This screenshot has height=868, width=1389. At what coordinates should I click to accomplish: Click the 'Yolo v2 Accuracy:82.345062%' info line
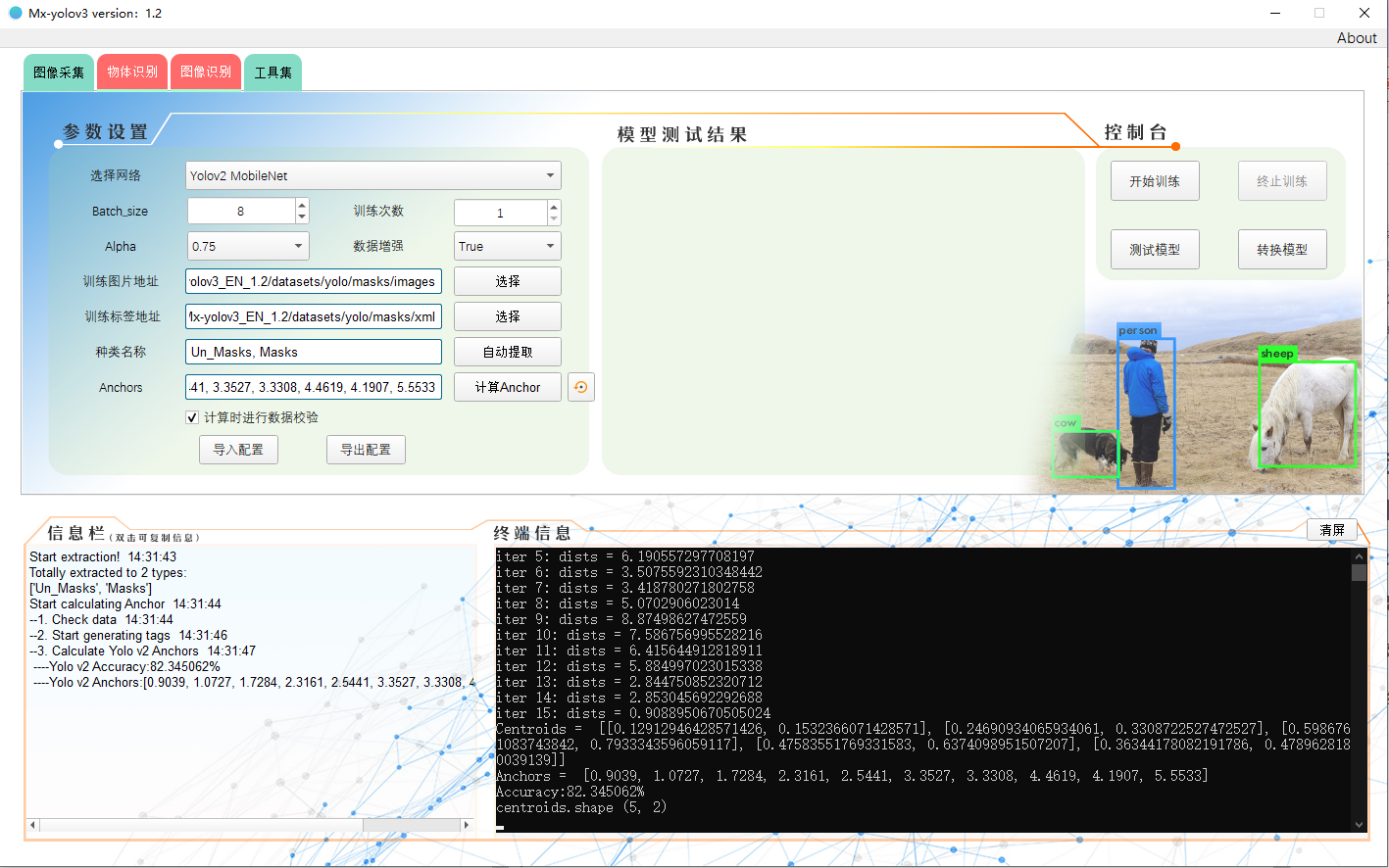coord(127,666)
